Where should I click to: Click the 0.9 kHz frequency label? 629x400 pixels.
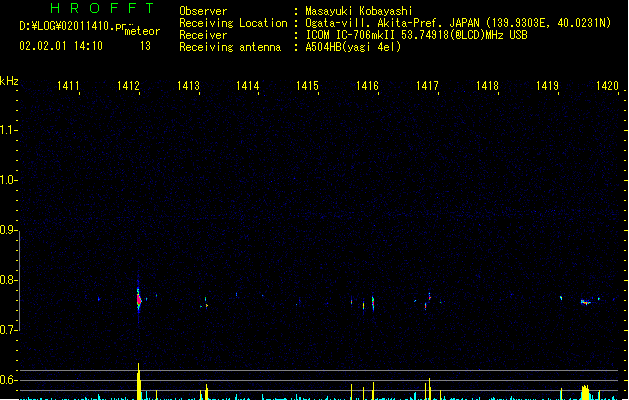click(8, 230)
